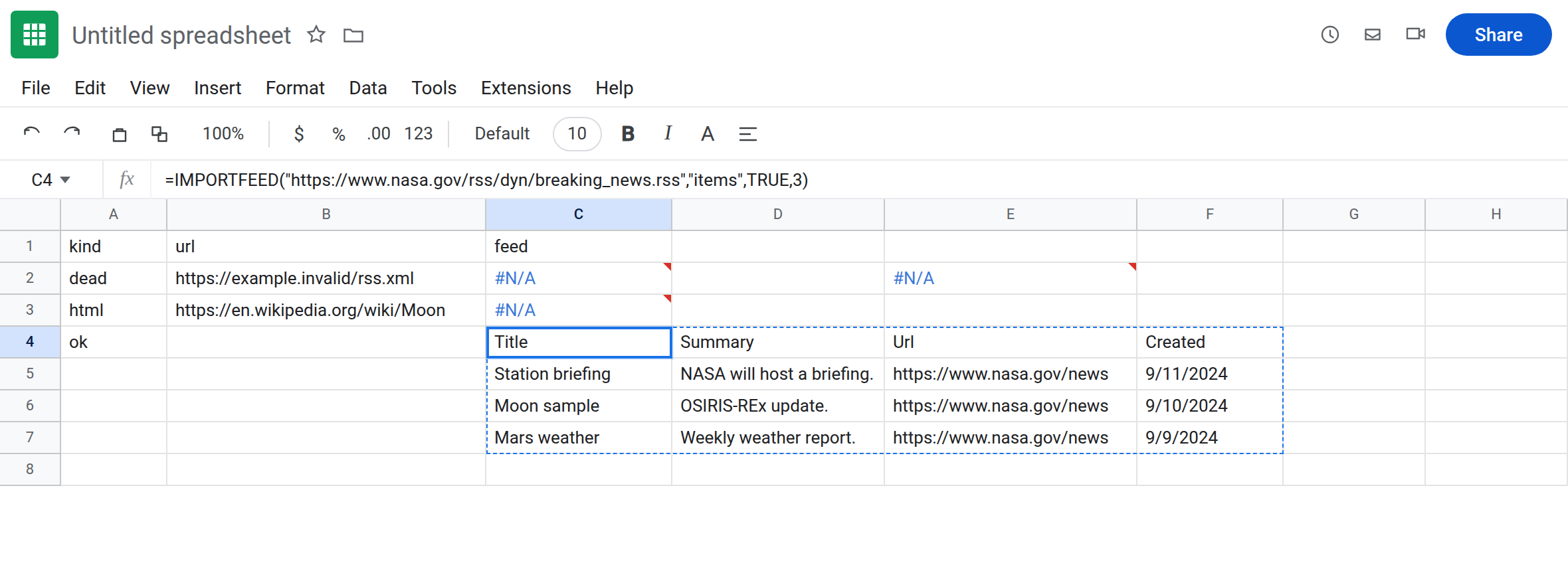Click the print icon in toolbar
This screenshot has width=1568, height=571.
tap(120, 134)
